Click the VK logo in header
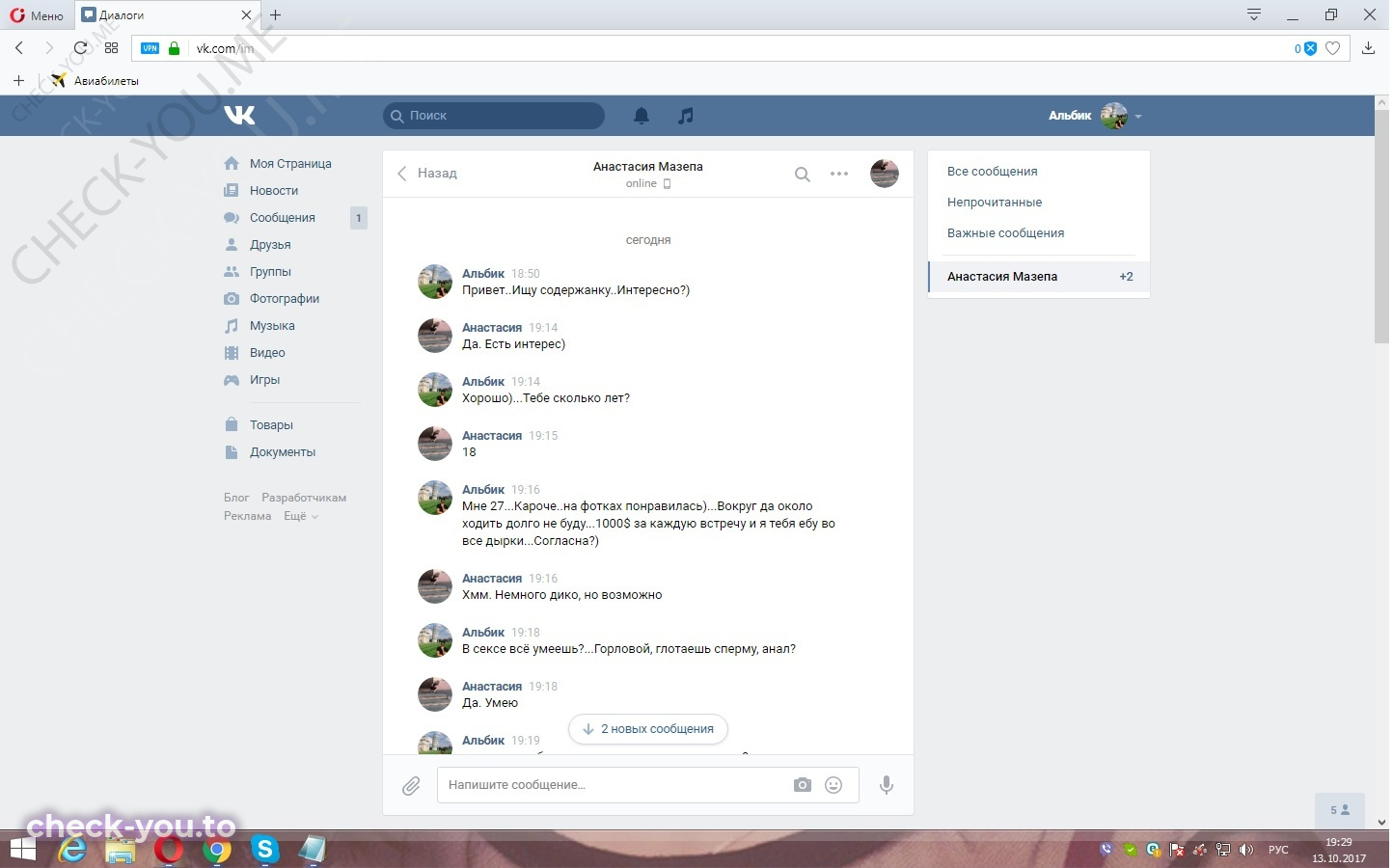Image resolution: width=1393 pixels, height=868 pixels. click(239, 116)
